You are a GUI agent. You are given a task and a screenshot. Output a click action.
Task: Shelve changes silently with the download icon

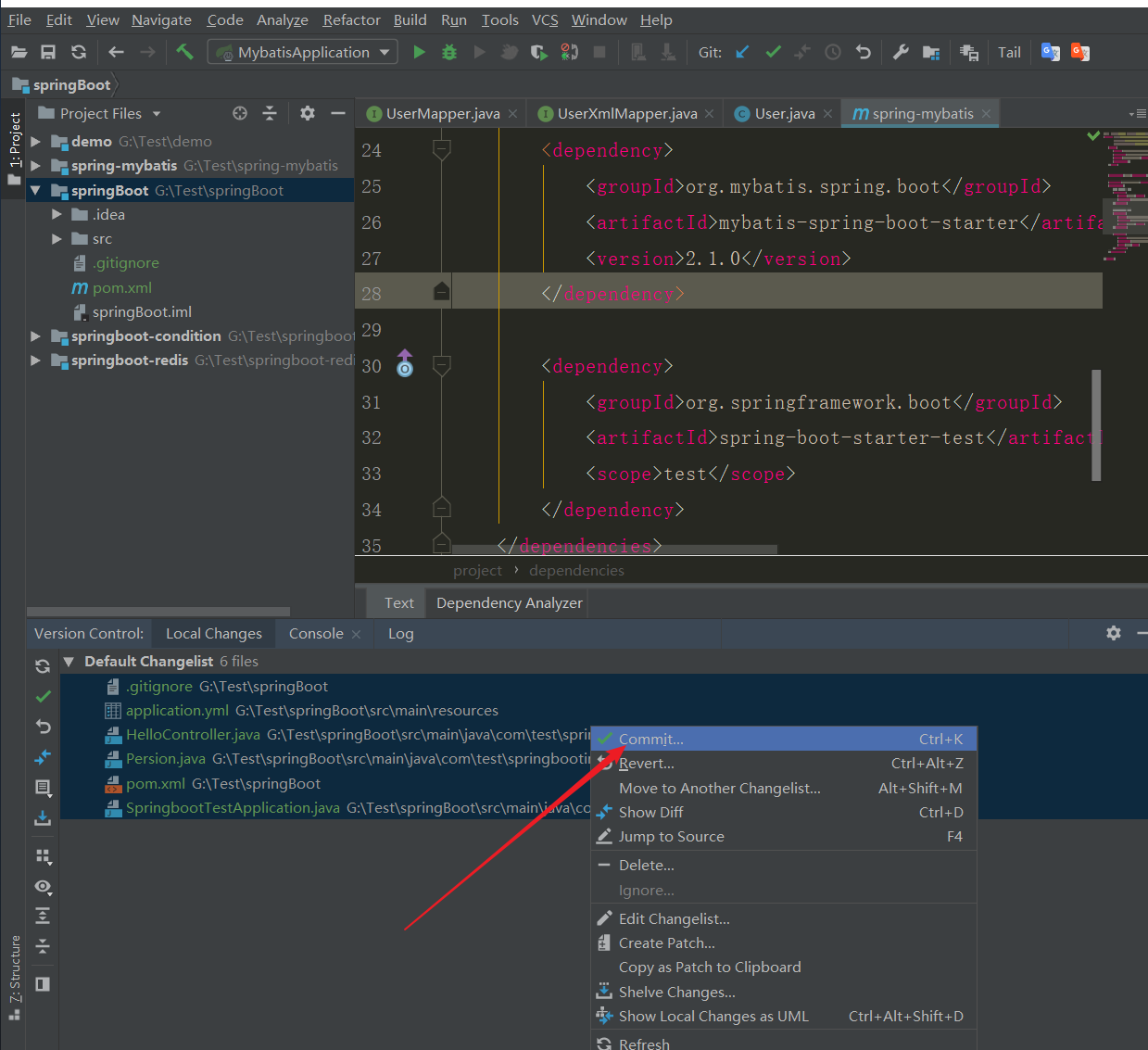43,818
